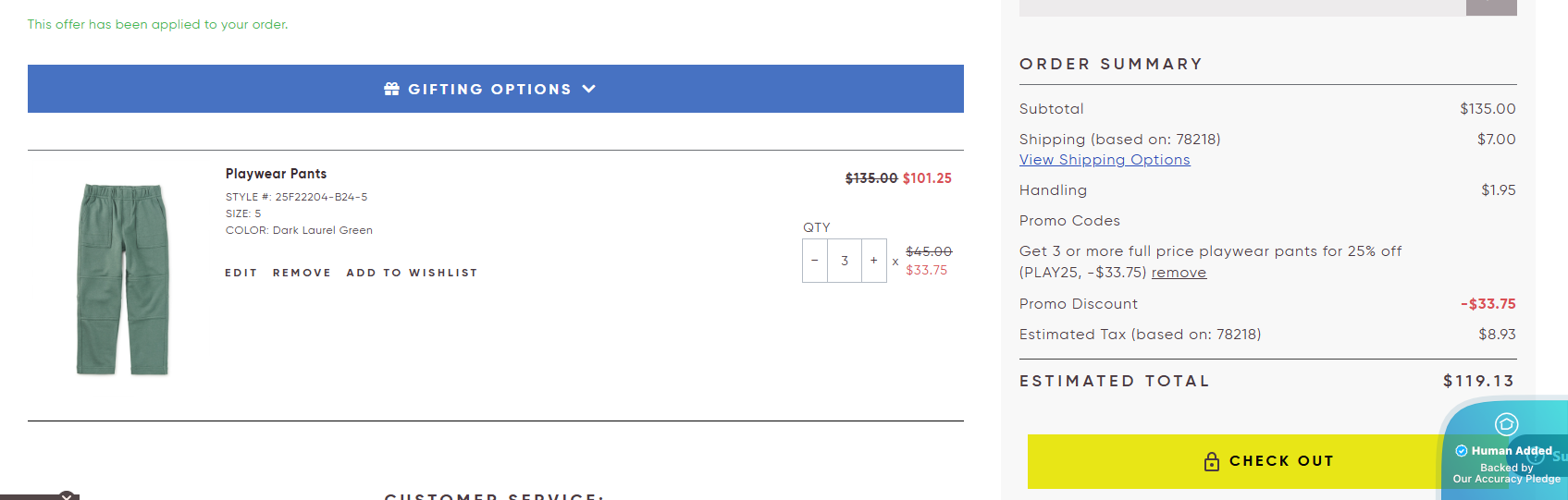The width and height of the screenshot is (1568, 500).
Task: Remove the PLAY25 promo code
Action: point(1179,273)
